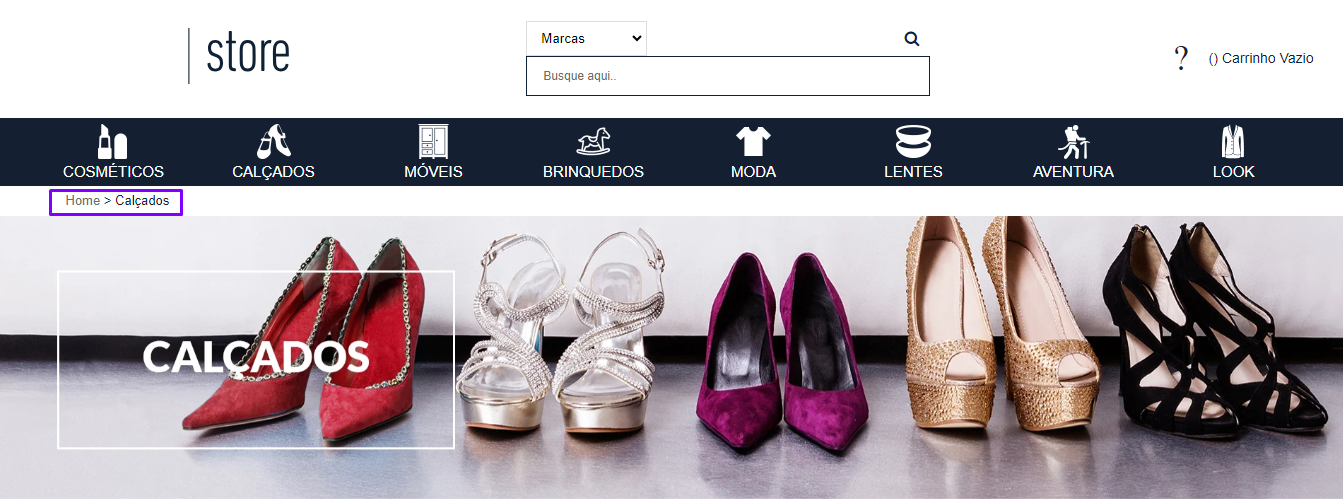1343x499 pixels.
Task: Open the BRINQUEDOS menu label
Action: point(593,172)
